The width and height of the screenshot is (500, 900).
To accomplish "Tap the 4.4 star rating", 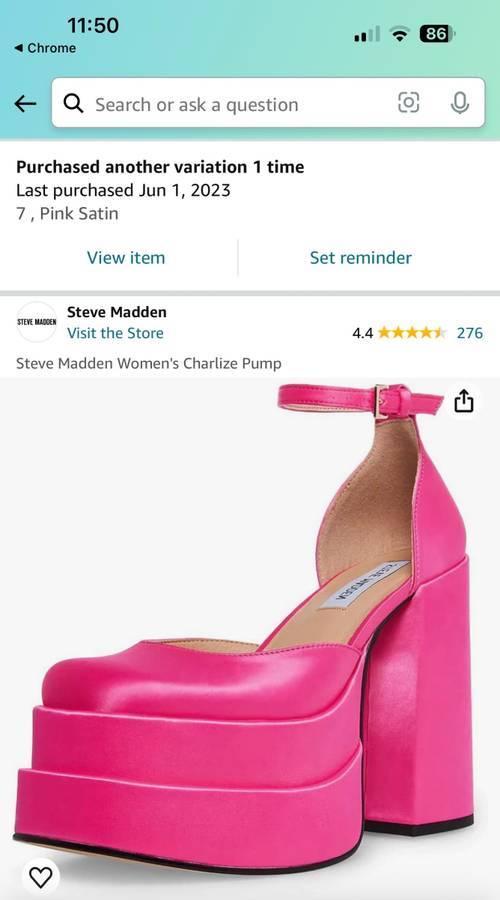I will click(x=400, y=333).
